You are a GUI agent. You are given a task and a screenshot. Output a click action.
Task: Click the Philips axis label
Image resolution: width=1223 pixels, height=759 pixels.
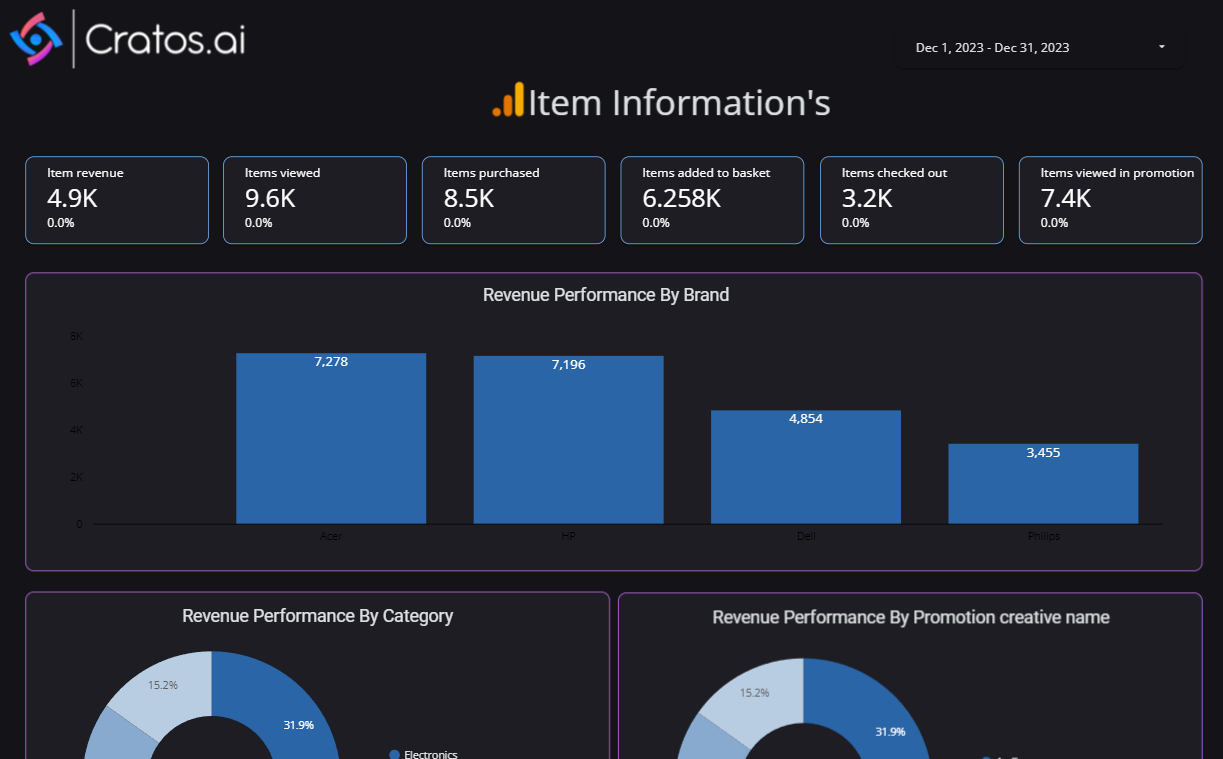(1043, 536)
